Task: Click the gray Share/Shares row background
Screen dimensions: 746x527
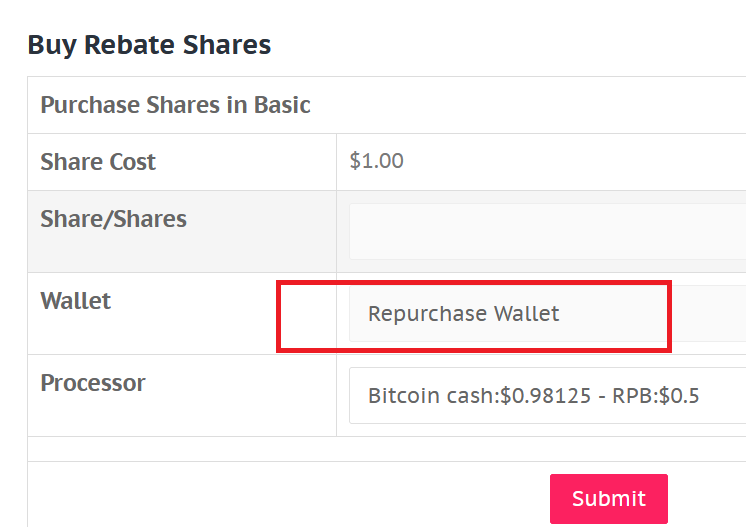Action: (182, 232)
